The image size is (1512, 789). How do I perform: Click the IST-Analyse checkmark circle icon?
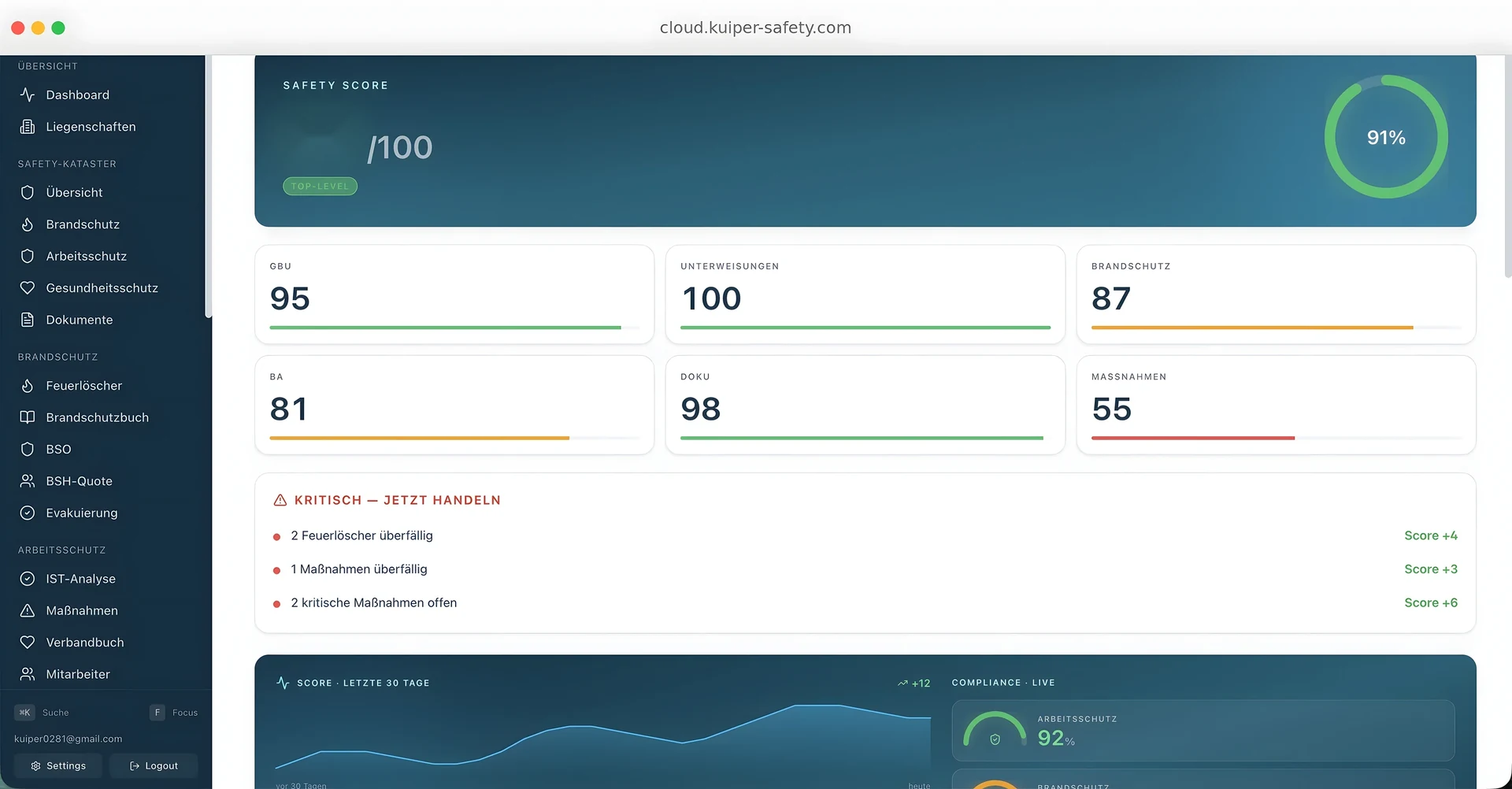pyautogui.click(x=28, y=579)
